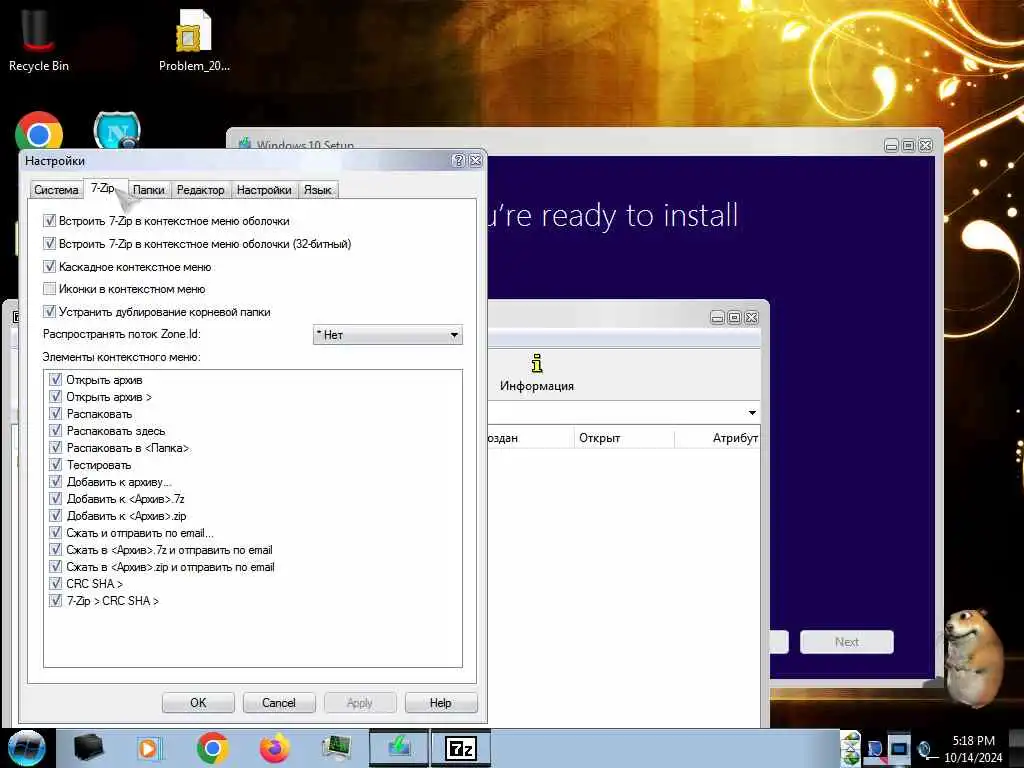This screenshot has width=1024, height=768.
Task: Toggle Устранить дублирование корневой папки
Action: point(49,312)
